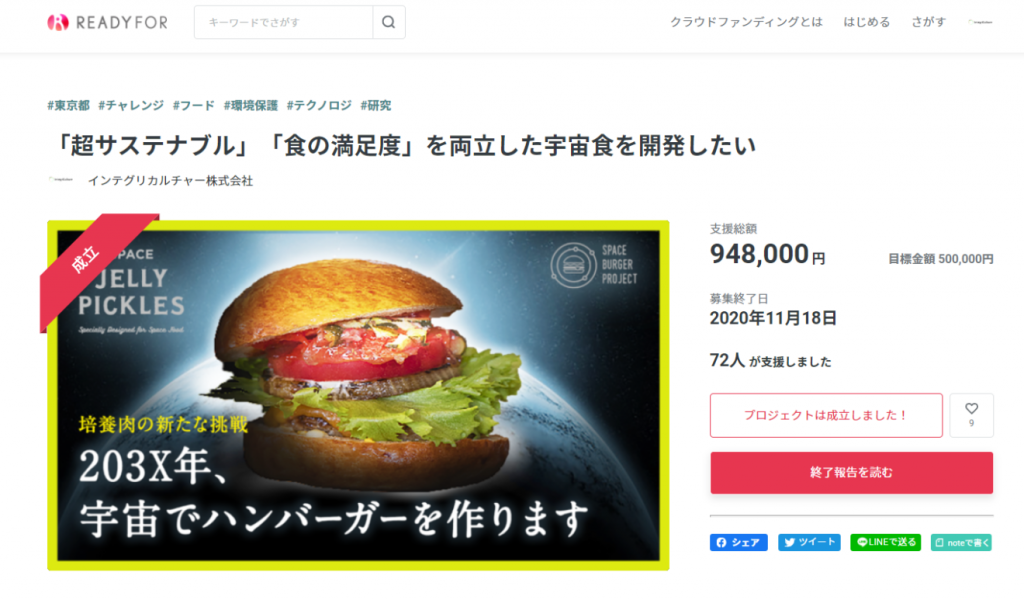Tweet the project with ツイート button

pyautogui.click(x=809, y=543)
